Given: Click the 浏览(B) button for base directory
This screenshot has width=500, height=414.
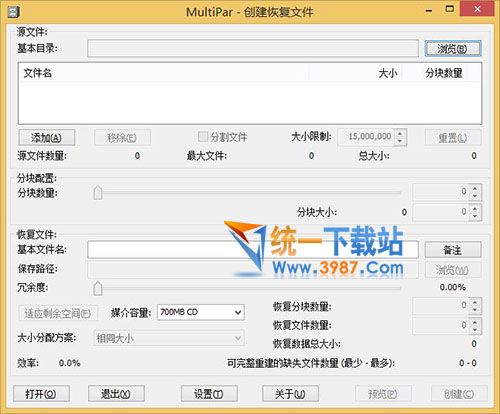Looking at the screenshot, I should coord(453,49).
